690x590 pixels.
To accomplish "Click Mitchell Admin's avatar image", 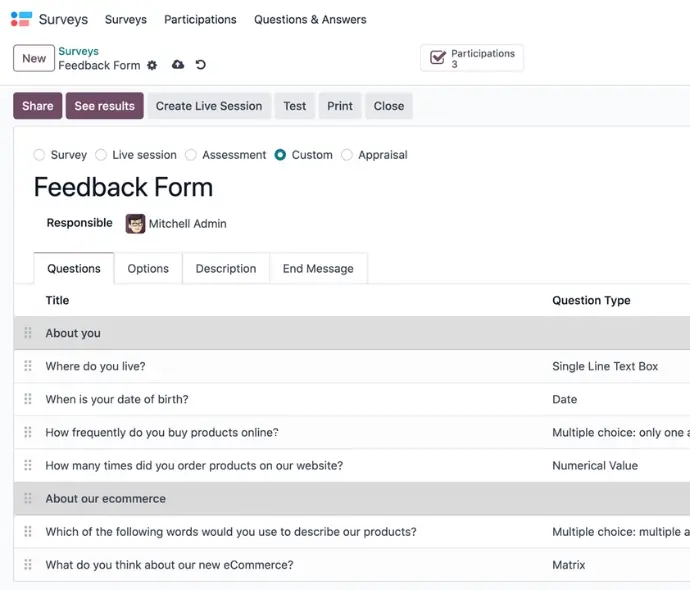I will (135, 224).
